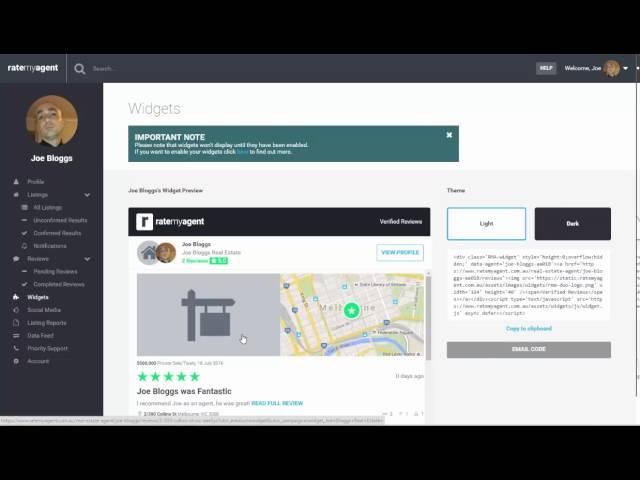The width and height of the screenshot is (640, 480).
Task: Click the Reviews speech bubble icon
Action: coord(16,259)
